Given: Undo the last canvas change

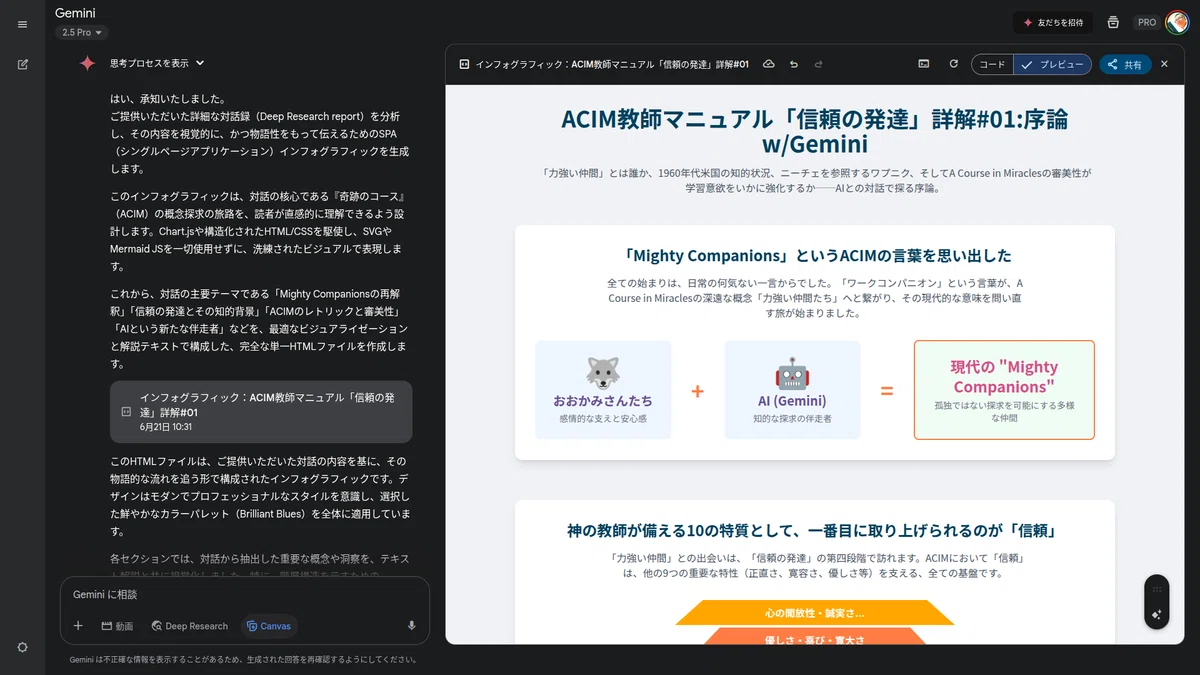Looking at the screenshot, I should pos(794,64).
